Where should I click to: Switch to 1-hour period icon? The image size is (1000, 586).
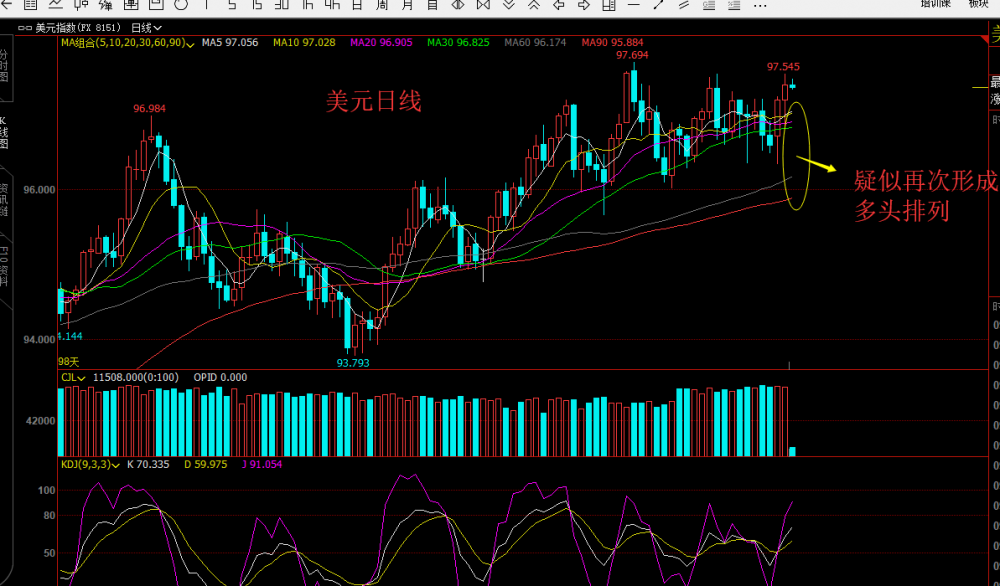click(307, 4)
